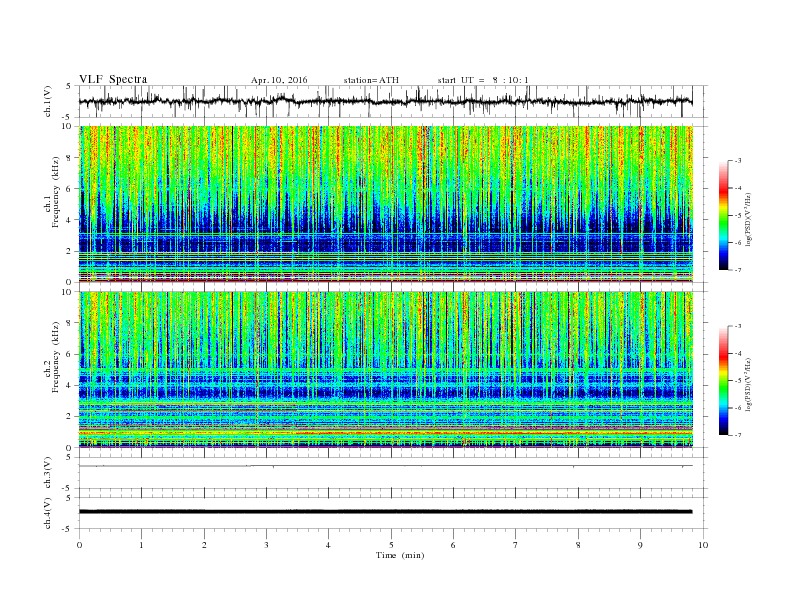
Task: Click the "3" tick on the time axis
Action: tap(266, 545)
